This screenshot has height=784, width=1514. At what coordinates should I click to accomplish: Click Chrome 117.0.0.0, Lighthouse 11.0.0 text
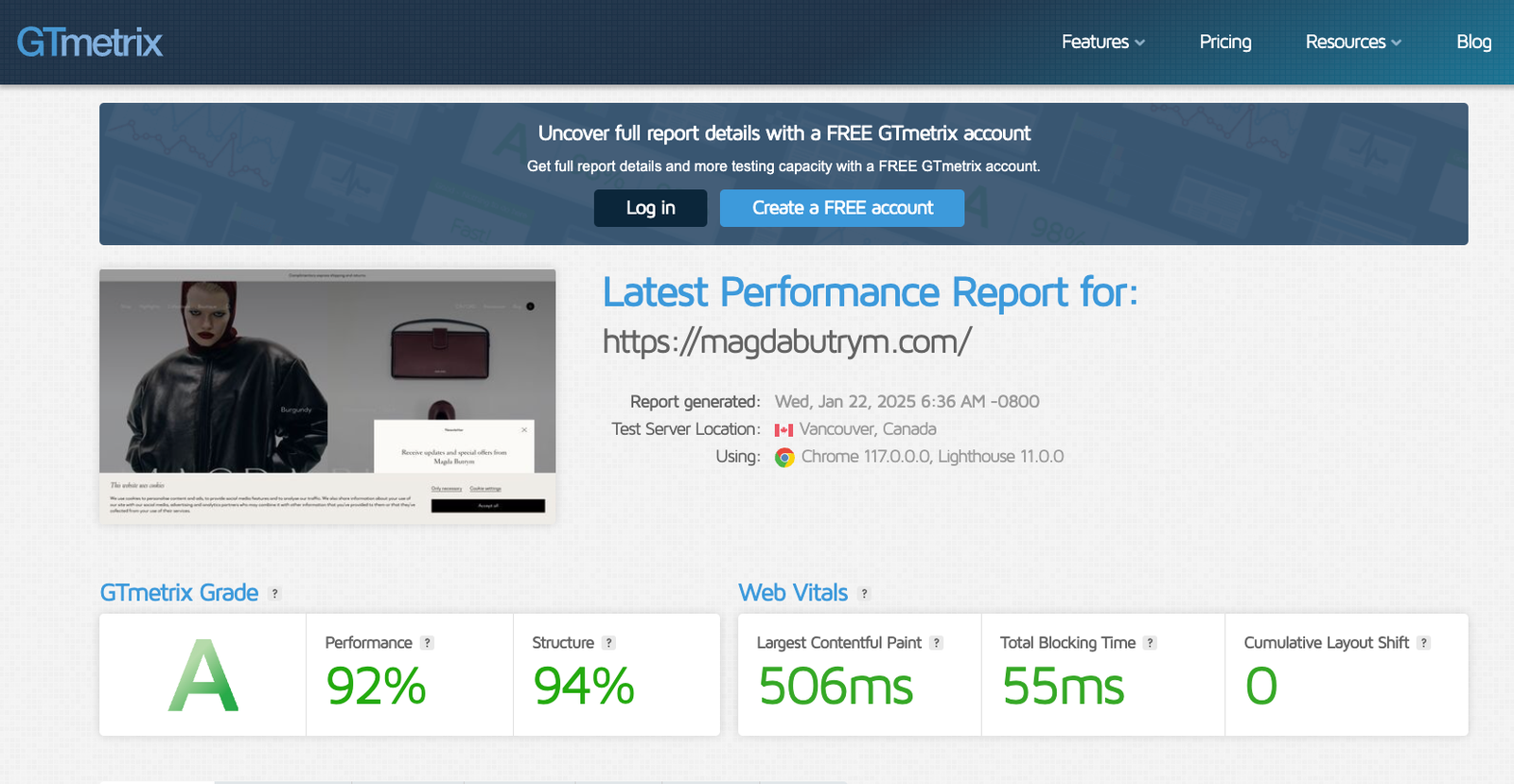[x=932, y=457]
